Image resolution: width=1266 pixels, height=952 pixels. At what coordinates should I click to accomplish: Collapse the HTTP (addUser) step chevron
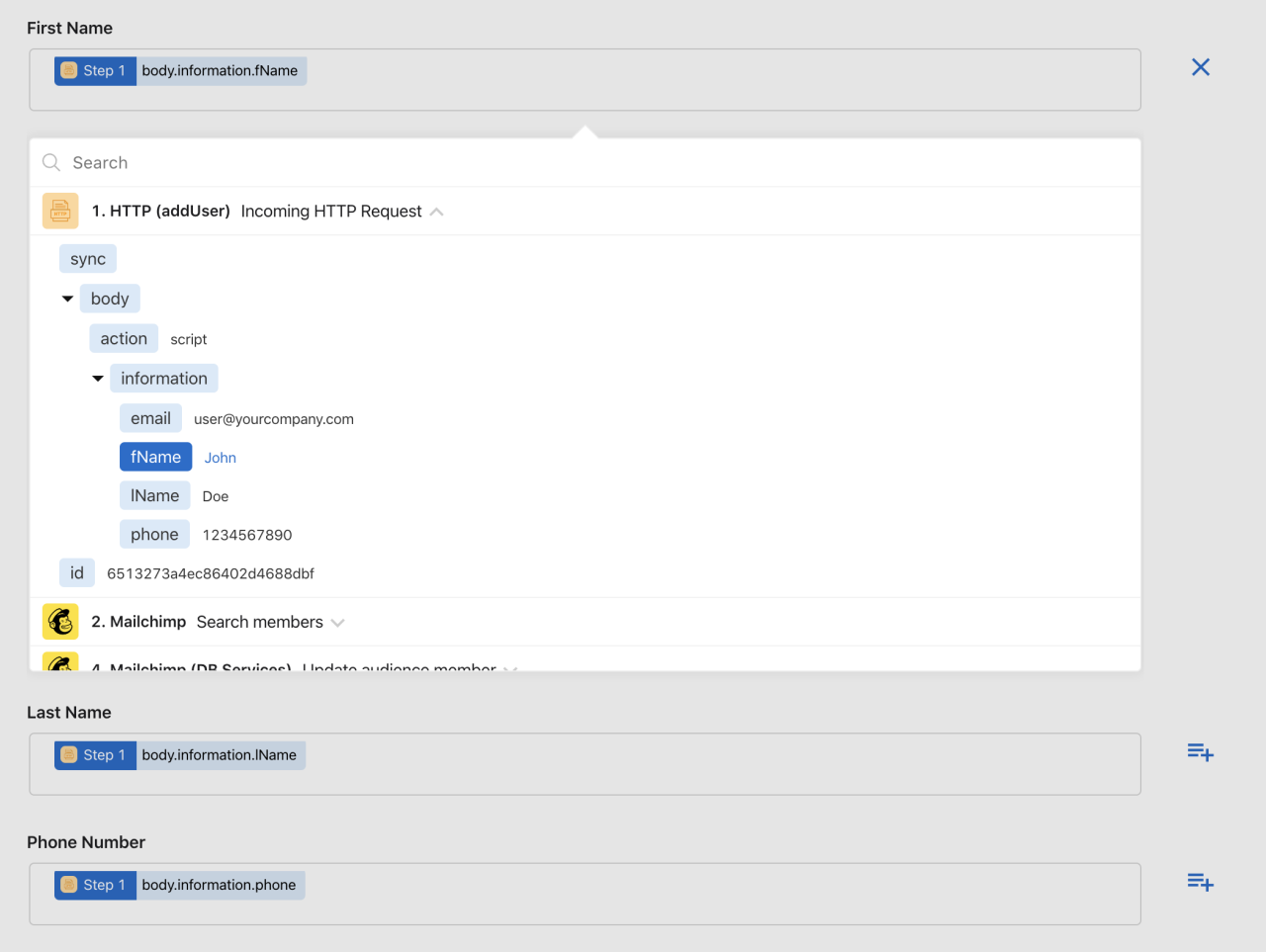click(437, 212)
